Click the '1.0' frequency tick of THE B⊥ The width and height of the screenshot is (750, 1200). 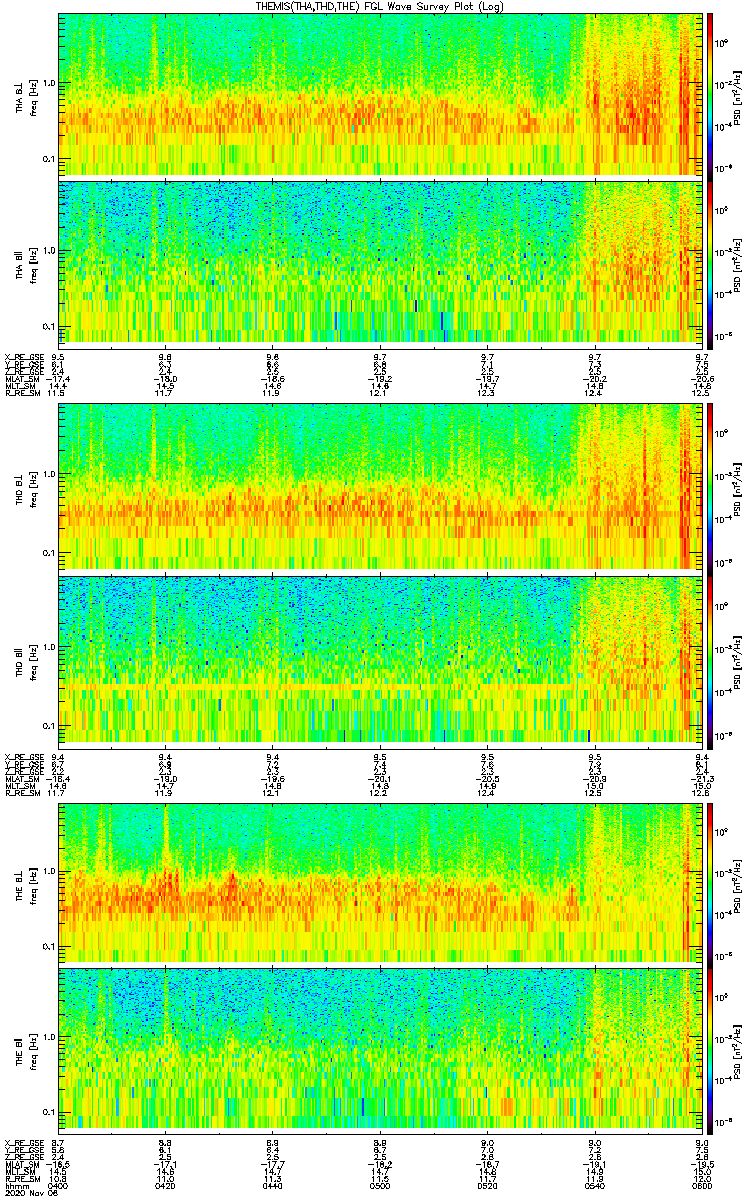coord(49,871)
